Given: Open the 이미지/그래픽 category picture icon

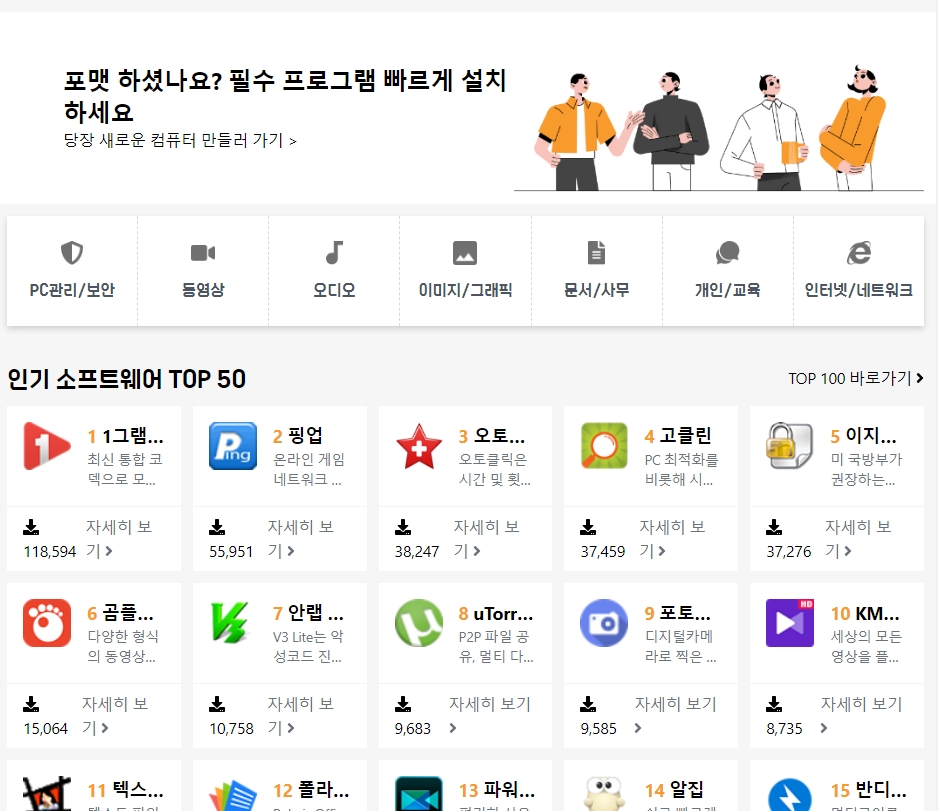Looking at the screenshot, I should tap(465, 253).
